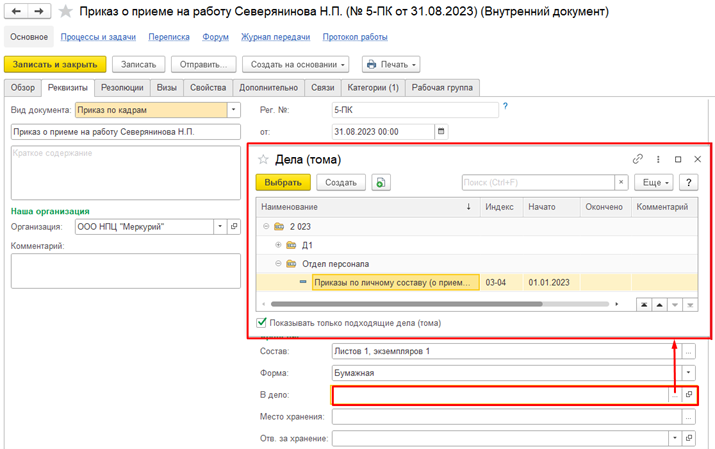Open the Еще dropdown menu in the dialog
This screenshot has width=715, height=449.
pyautogui.click(x=654, y=182)
